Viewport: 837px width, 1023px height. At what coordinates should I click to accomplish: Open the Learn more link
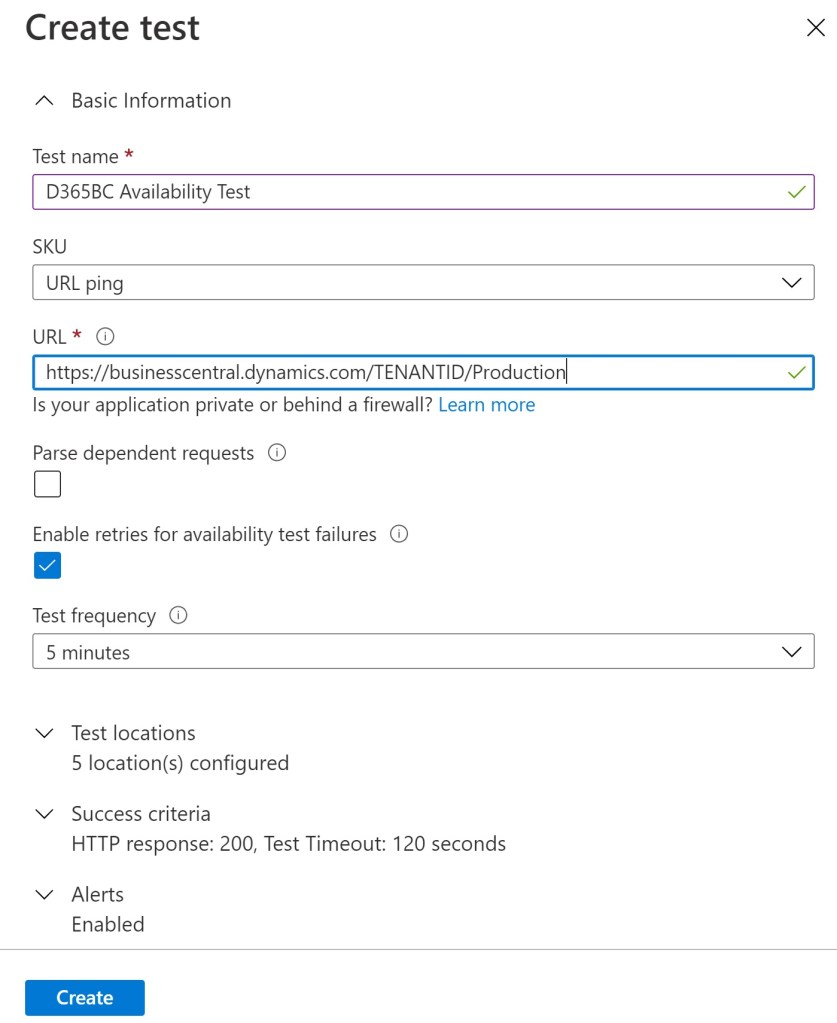[x=486, y=404]
